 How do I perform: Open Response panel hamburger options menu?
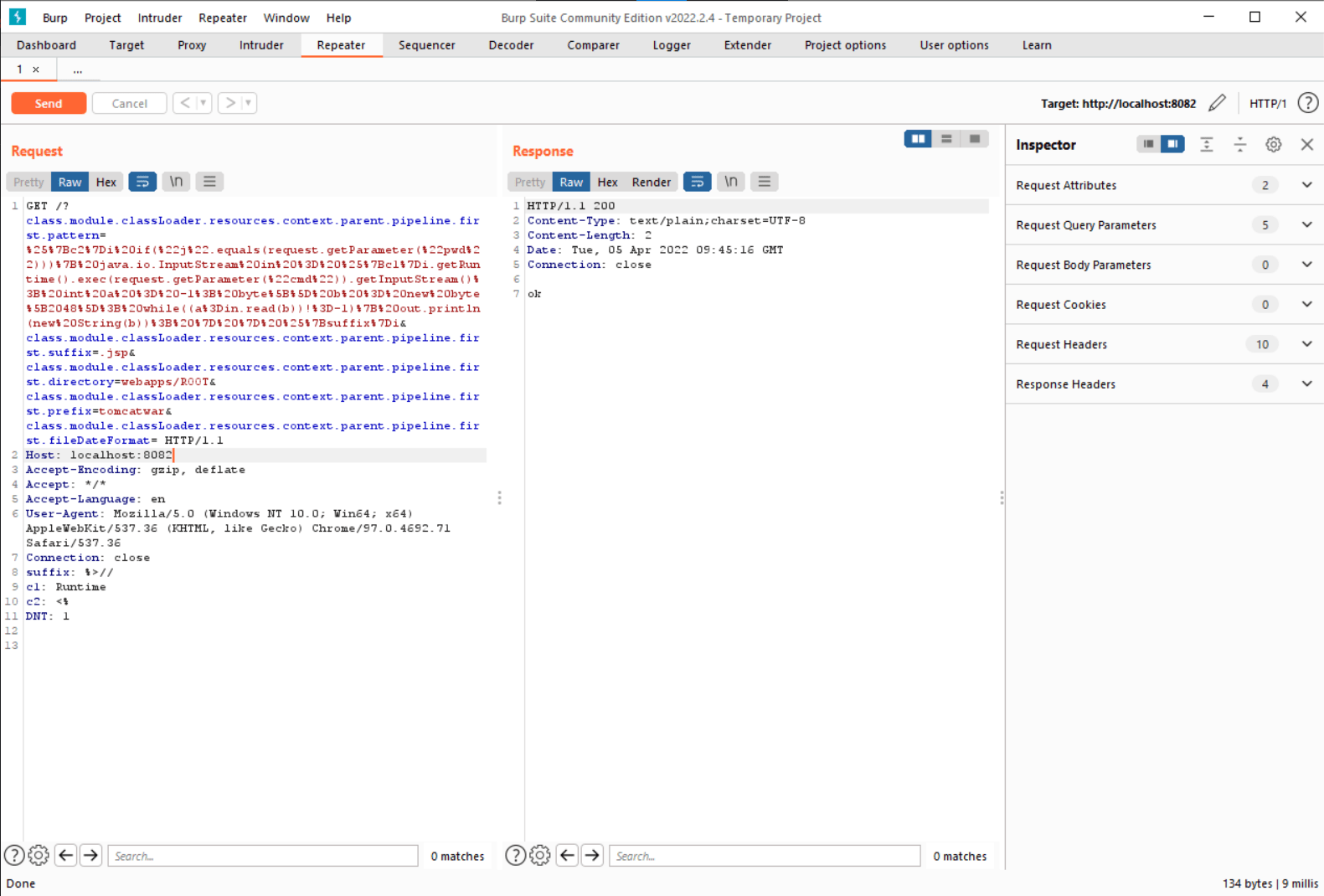coord(765,182)
